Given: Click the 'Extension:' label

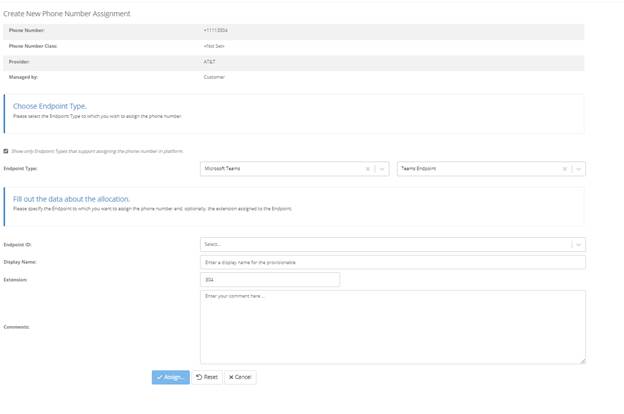Looking at the screenshot, I should (15, 280).
